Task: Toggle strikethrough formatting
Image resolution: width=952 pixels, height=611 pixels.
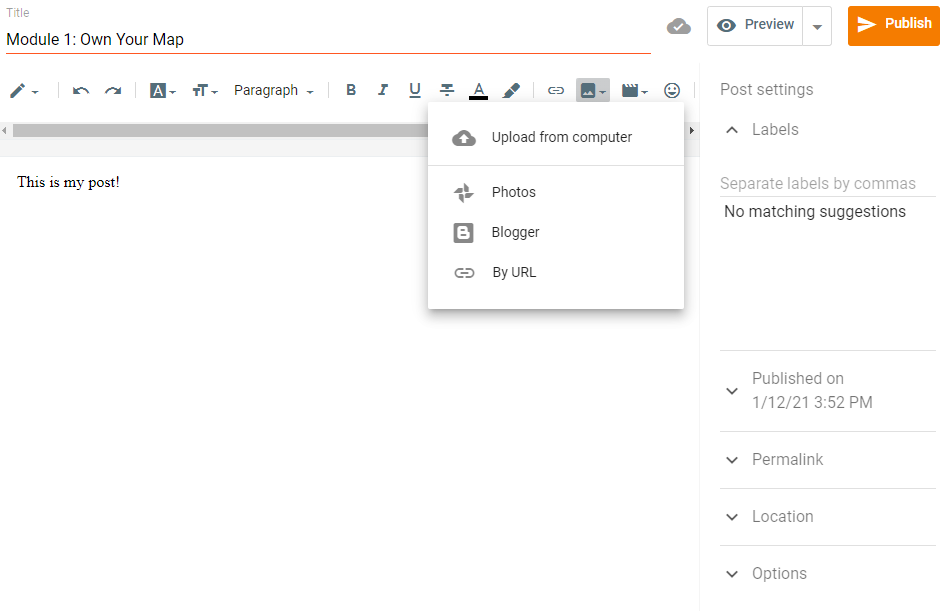Action: coord(447,91)
